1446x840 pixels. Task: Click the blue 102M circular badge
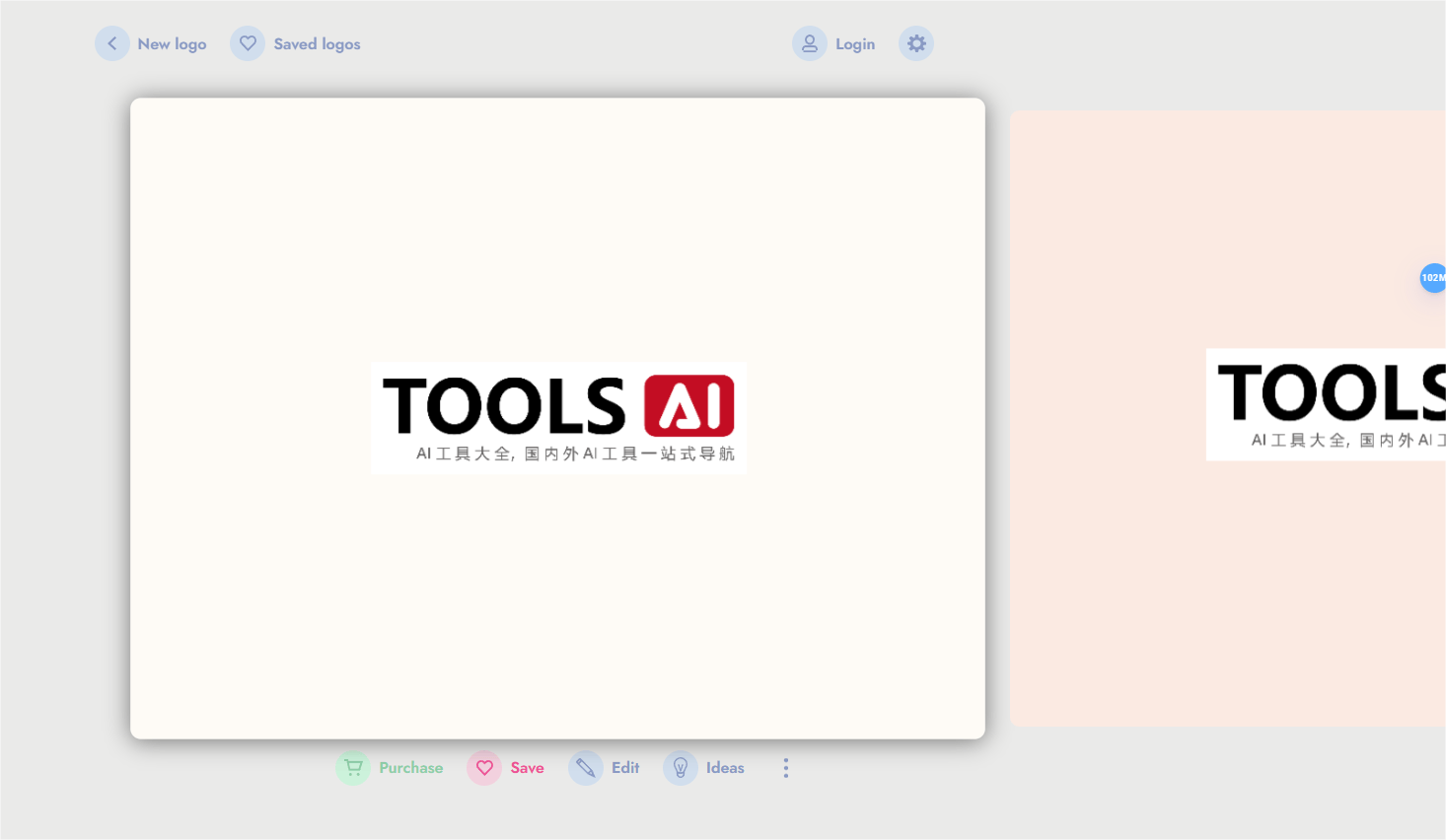click(x=1433, y=278)
